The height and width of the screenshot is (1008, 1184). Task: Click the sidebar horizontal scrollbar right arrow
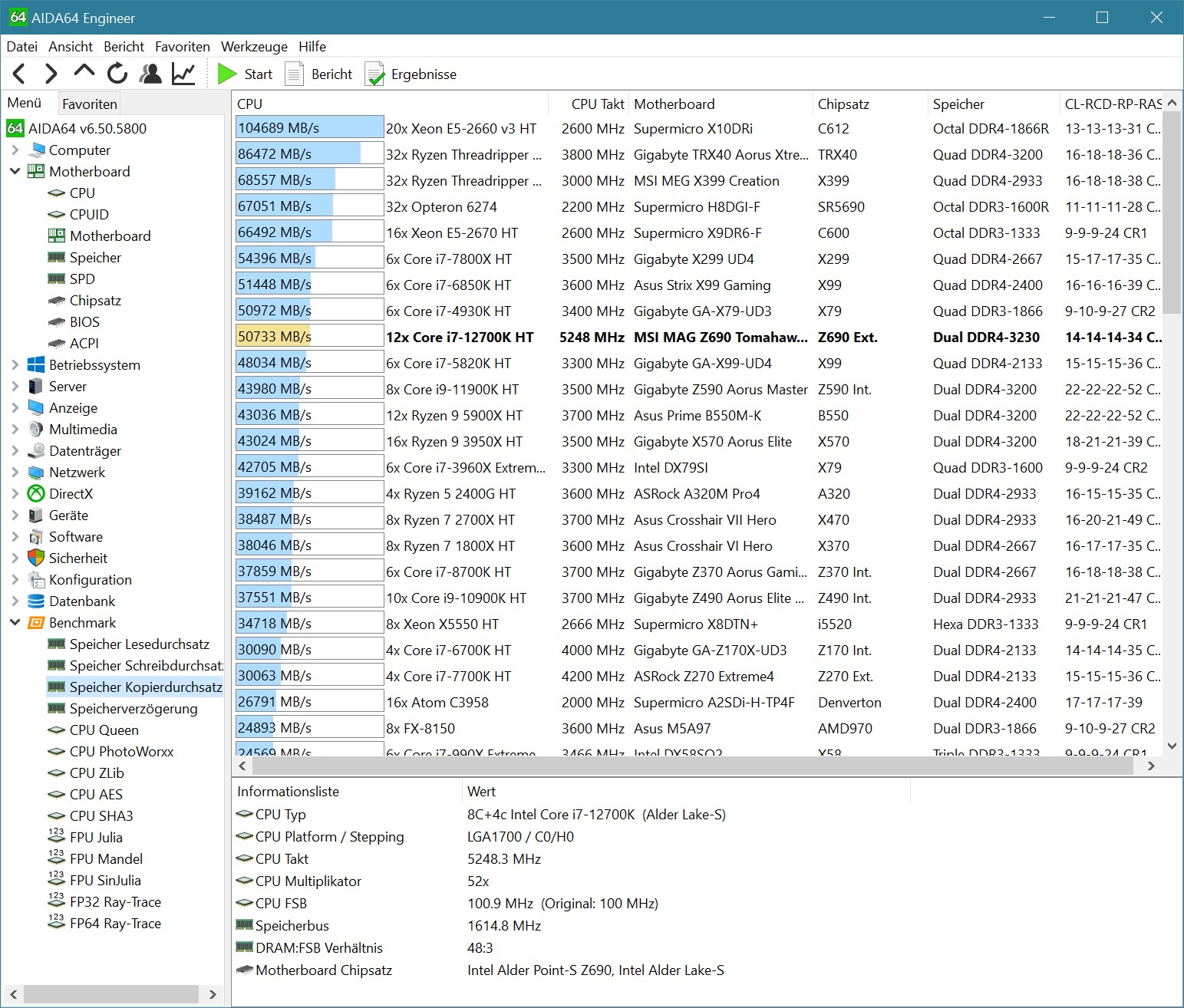pyautogui.click(x=213, y=994)
